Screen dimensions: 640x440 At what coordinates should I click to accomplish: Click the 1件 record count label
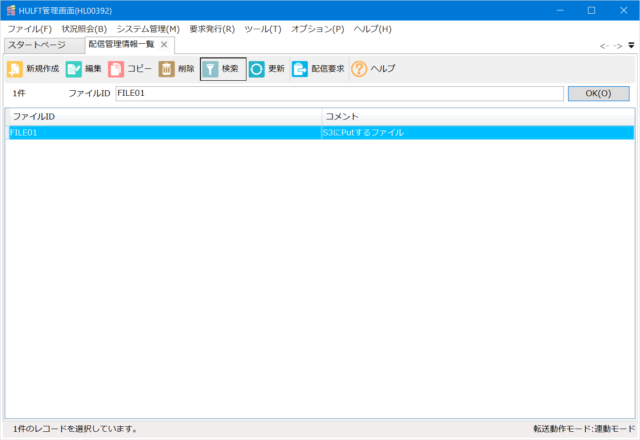(x=19, y=93)
